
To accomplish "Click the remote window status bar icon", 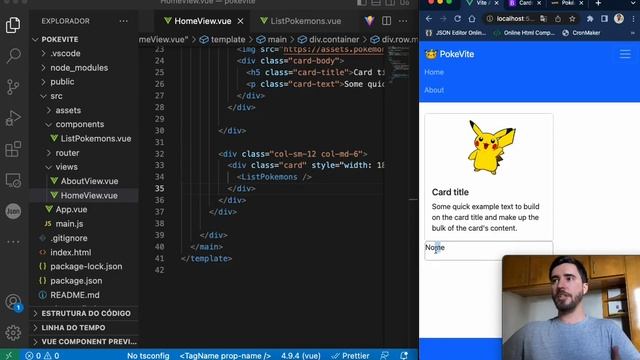I will tap(9, 356).
